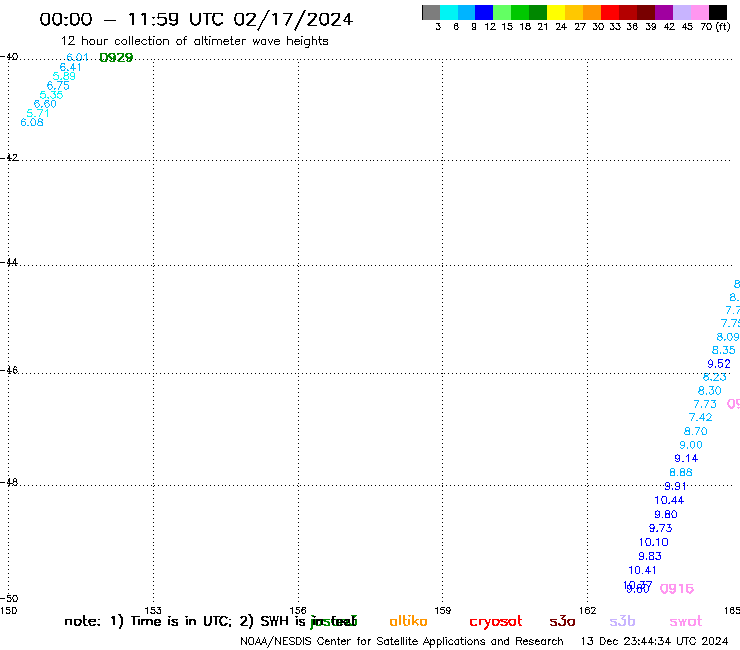Click the yellow legend swatch
Viewport: 740px width, 650px height.
pos(556,12)
